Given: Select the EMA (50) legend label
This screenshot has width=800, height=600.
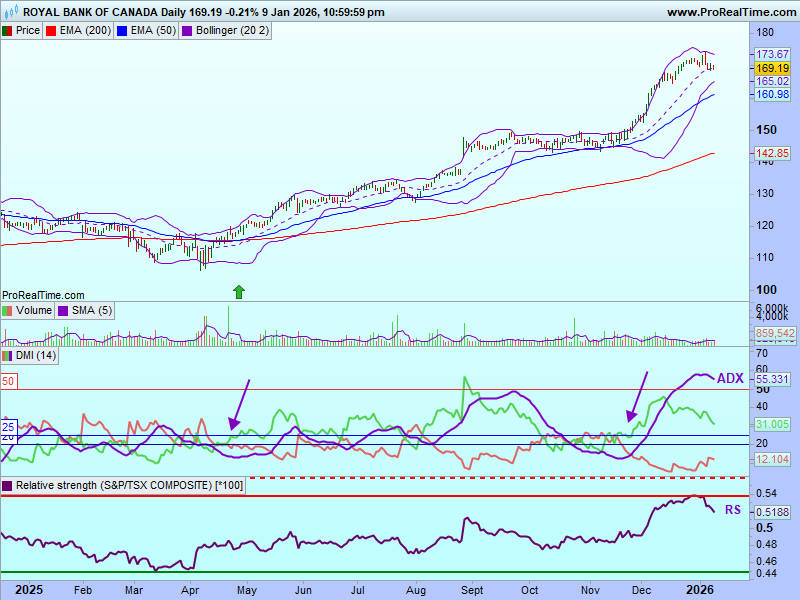Looking at the screenshot, I should pos(153,31).
